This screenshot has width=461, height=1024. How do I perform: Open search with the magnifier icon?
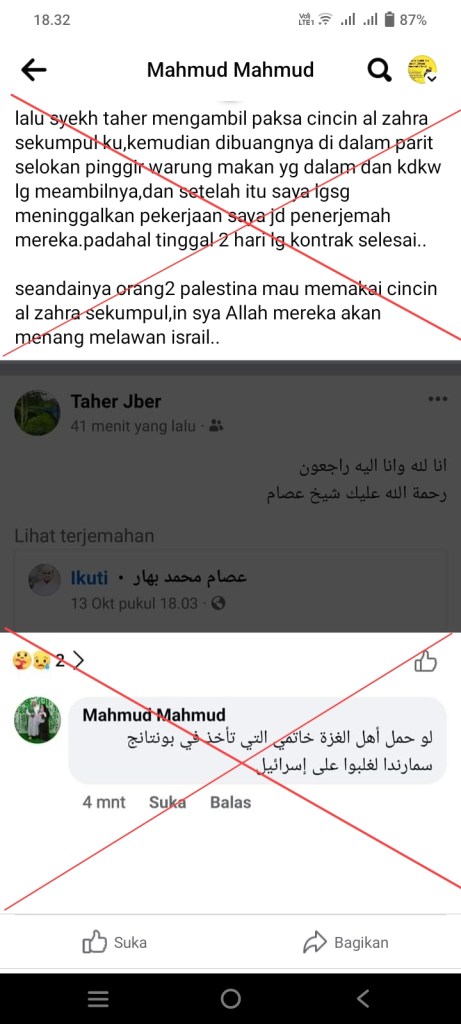379,69
